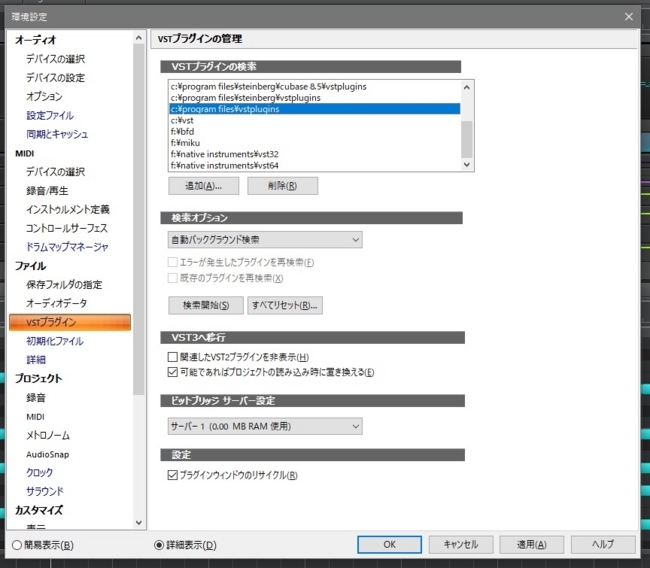
Task: Open 同期とキャッシュ page
Action: 57,134
